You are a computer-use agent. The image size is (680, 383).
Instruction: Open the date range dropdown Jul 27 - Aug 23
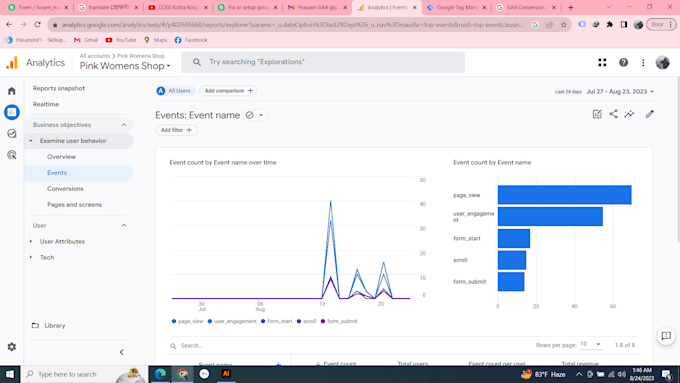(620, 92)
